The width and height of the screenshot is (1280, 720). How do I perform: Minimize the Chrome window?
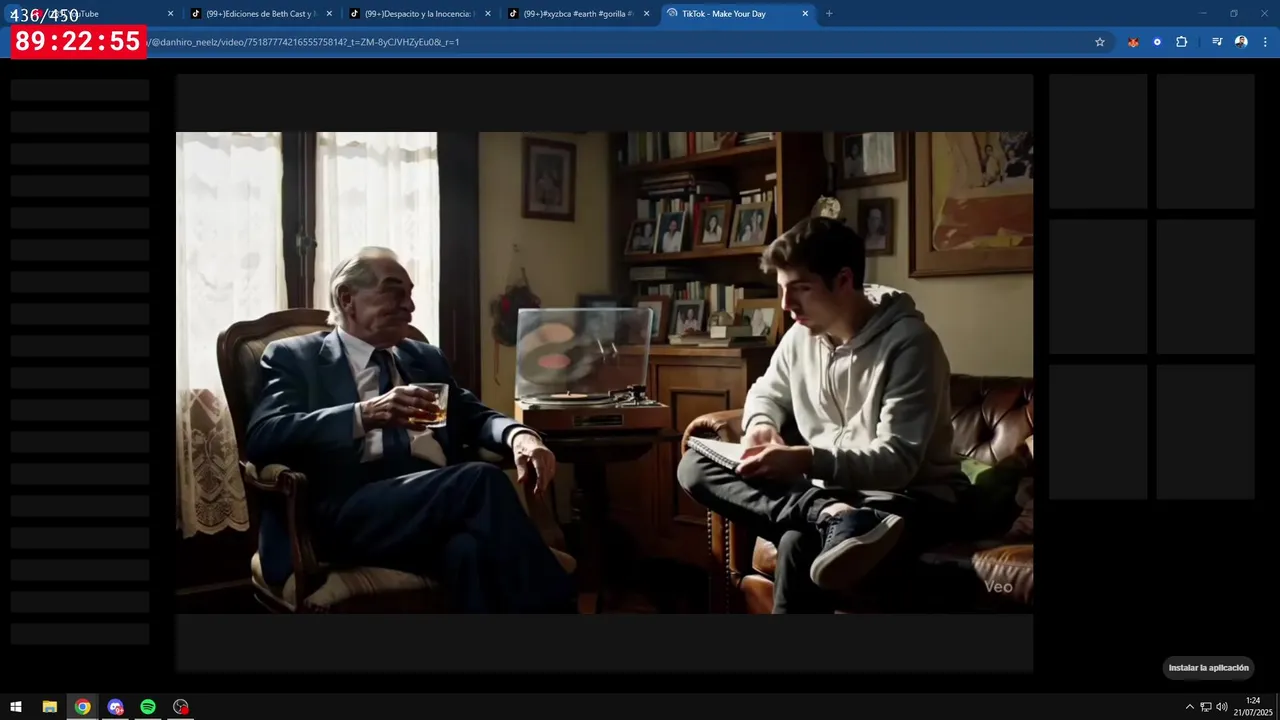point(1204,13)
